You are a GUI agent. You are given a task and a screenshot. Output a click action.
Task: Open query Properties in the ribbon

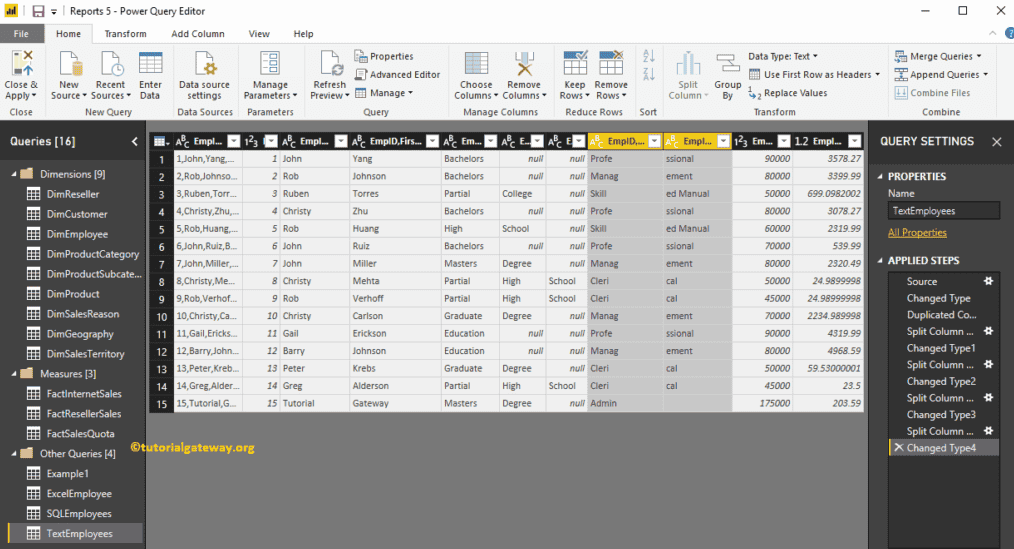click(x=384, y=56)
